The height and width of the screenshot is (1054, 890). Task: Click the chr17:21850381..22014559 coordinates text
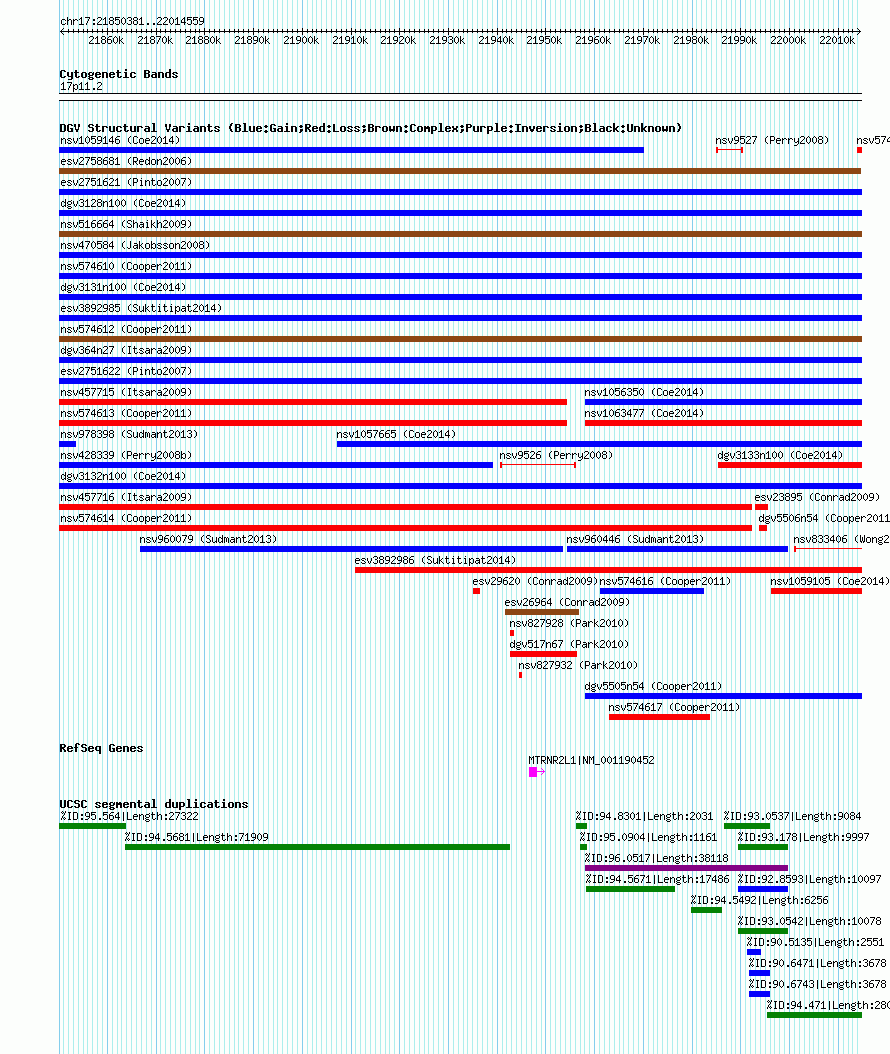132,21
